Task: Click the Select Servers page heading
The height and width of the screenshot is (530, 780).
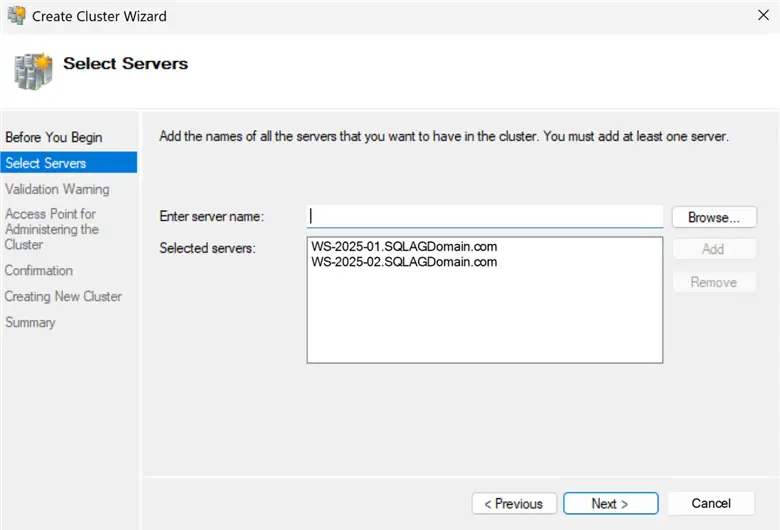Action: [125, 64]
